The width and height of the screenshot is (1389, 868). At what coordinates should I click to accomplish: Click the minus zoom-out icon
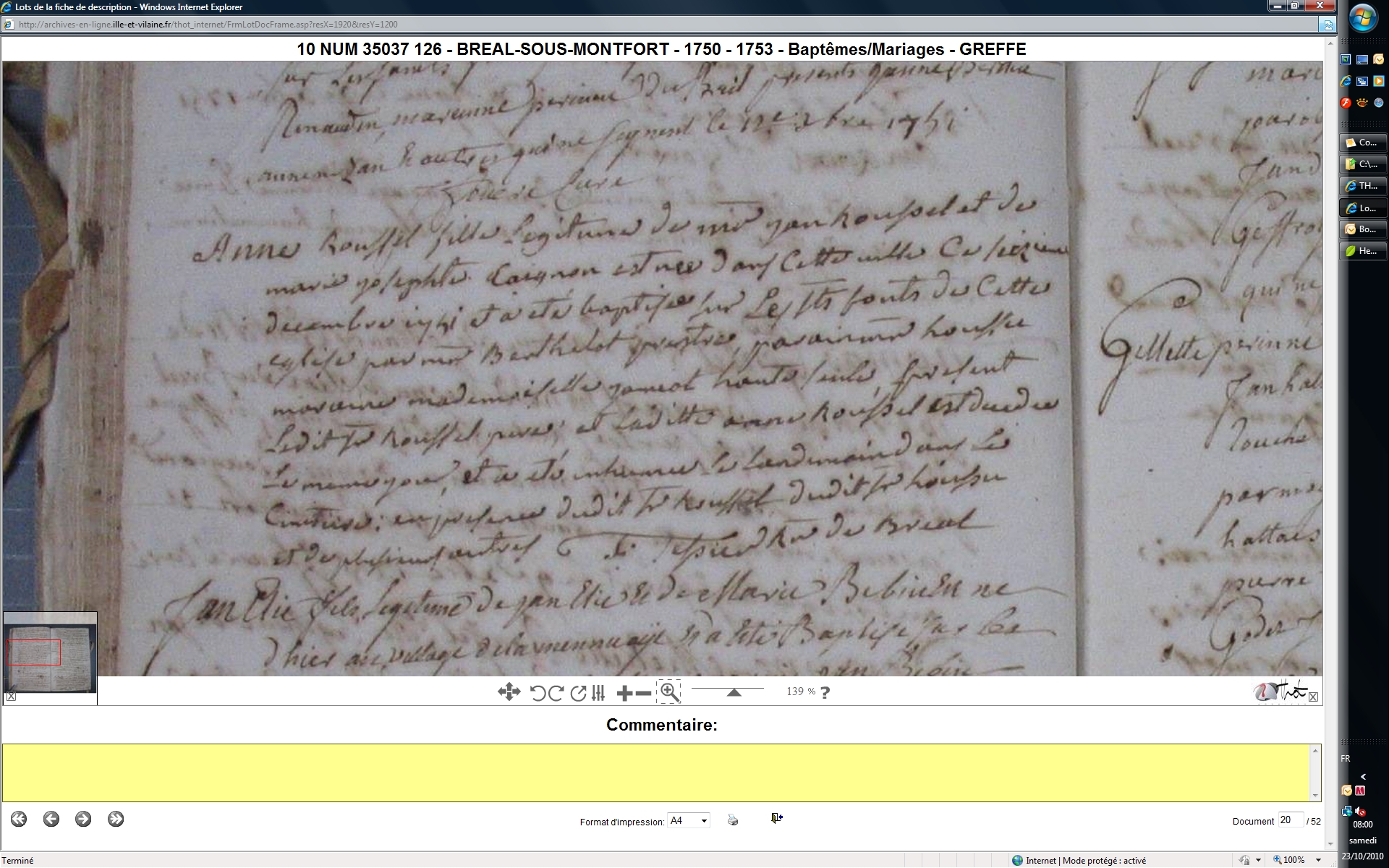tap(643, 693)
